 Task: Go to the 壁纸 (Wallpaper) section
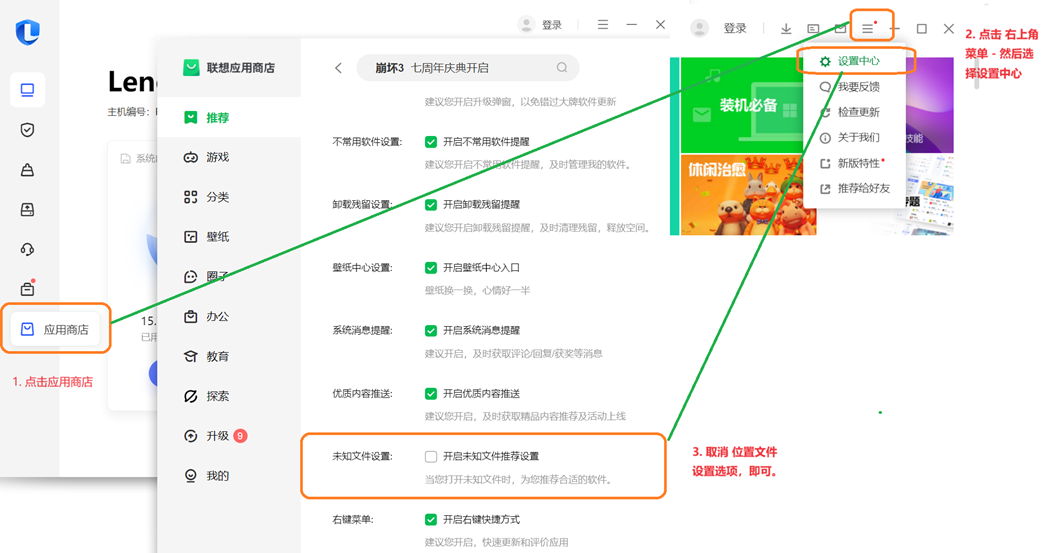tap(206, 237)
